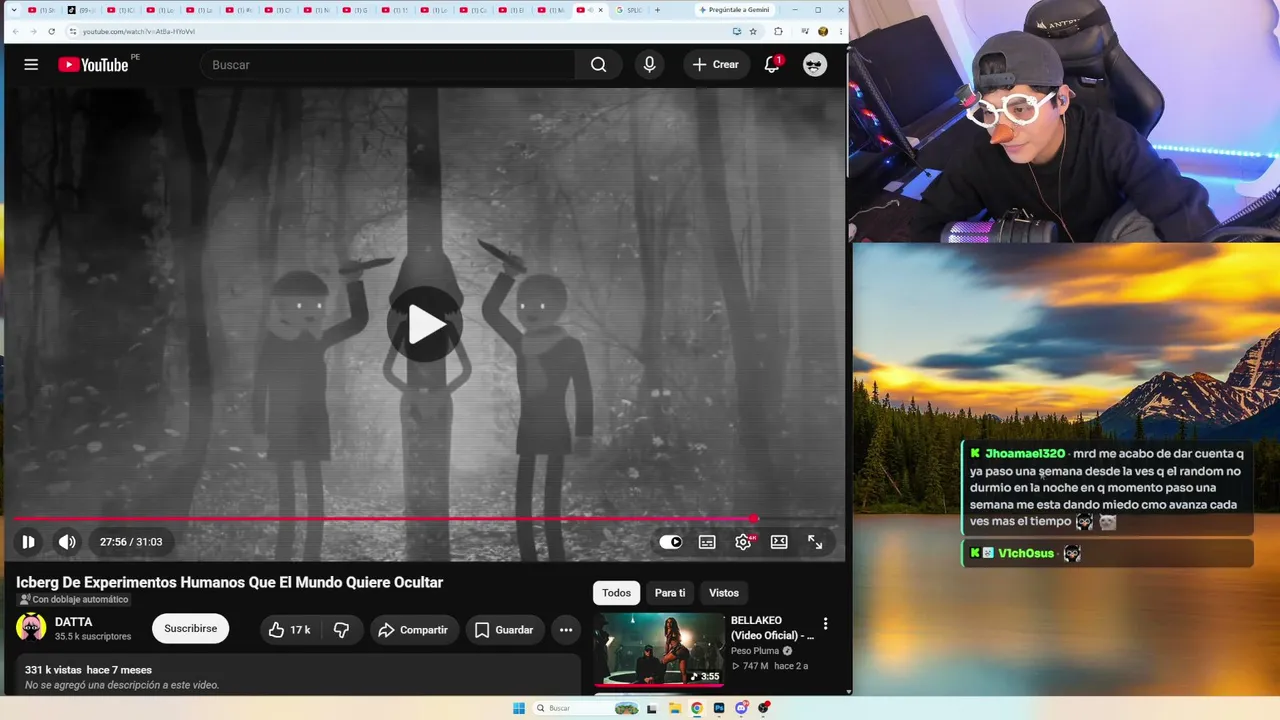Toggle subtitles in the player
The height and width of the screenshot is (720, 1280).
(x=707, y=542)
